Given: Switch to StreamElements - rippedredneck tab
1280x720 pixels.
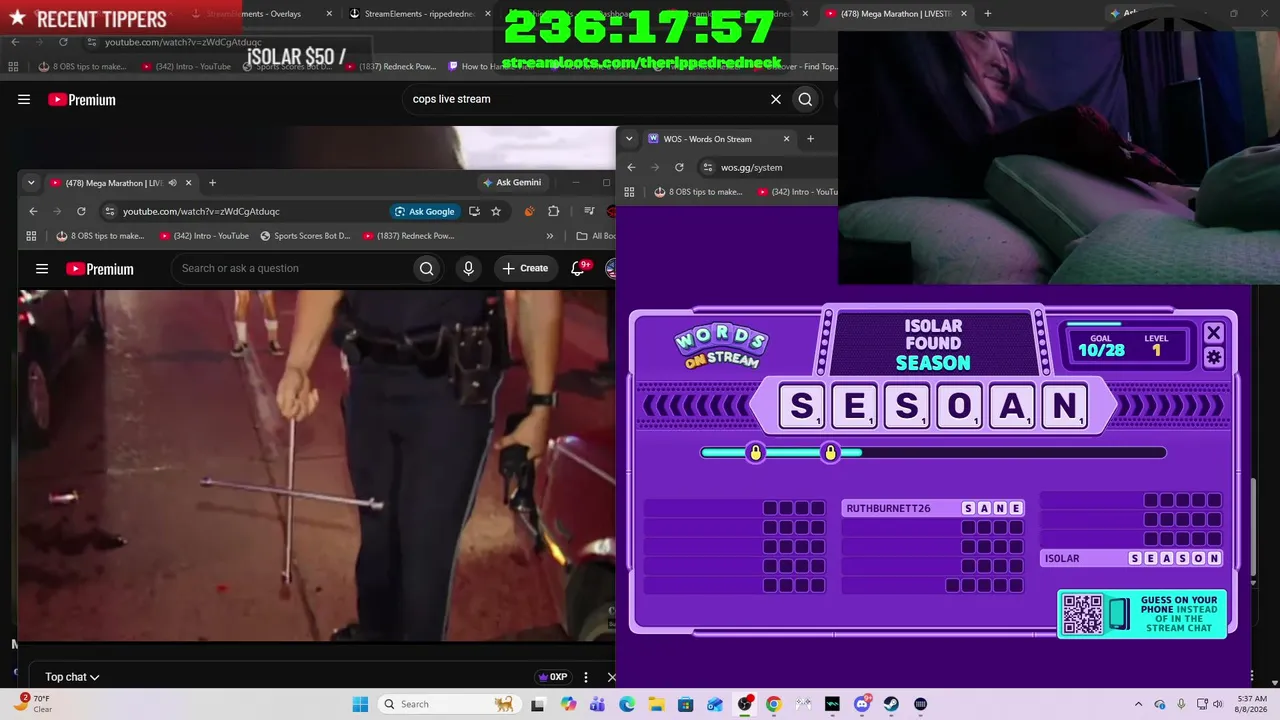Looking at the screenshot, I should pos(418,14).
